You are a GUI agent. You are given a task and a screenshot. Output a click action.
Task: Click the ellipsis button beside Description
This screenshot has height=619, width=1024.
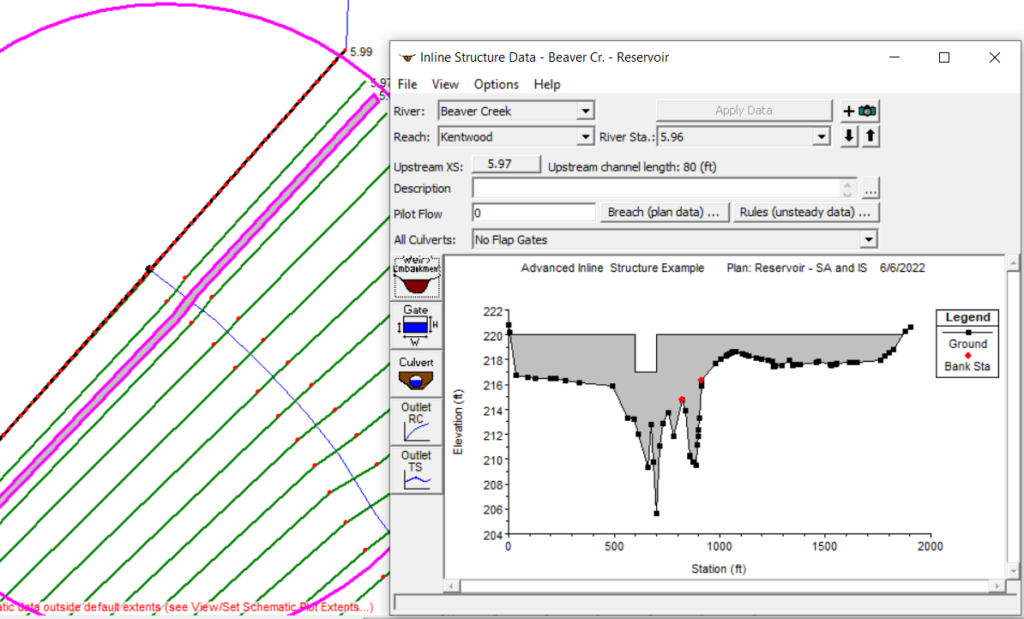coord(869,187)
